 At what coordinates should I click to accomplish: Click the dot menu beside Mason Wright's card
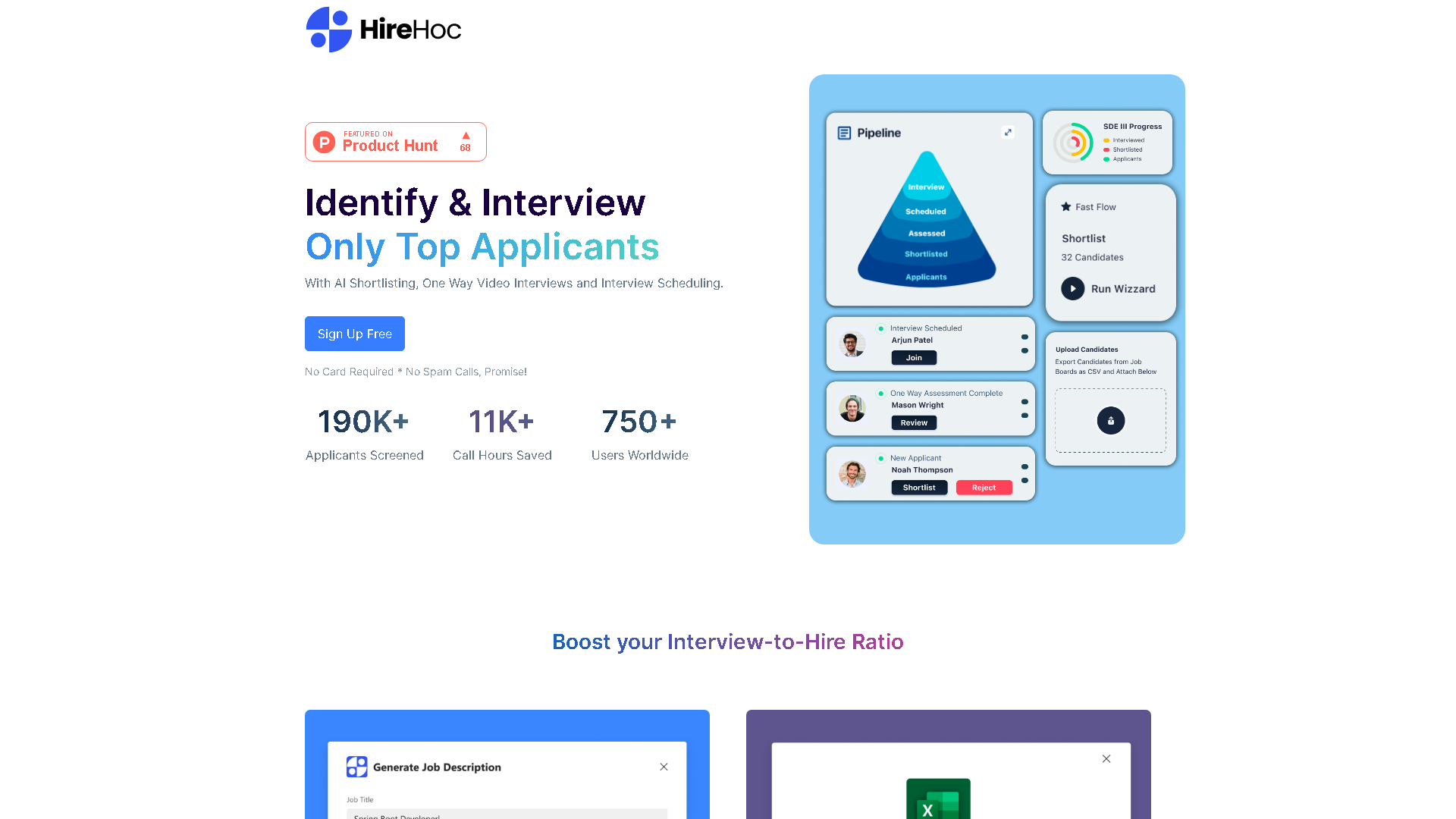click(1025, 409)
